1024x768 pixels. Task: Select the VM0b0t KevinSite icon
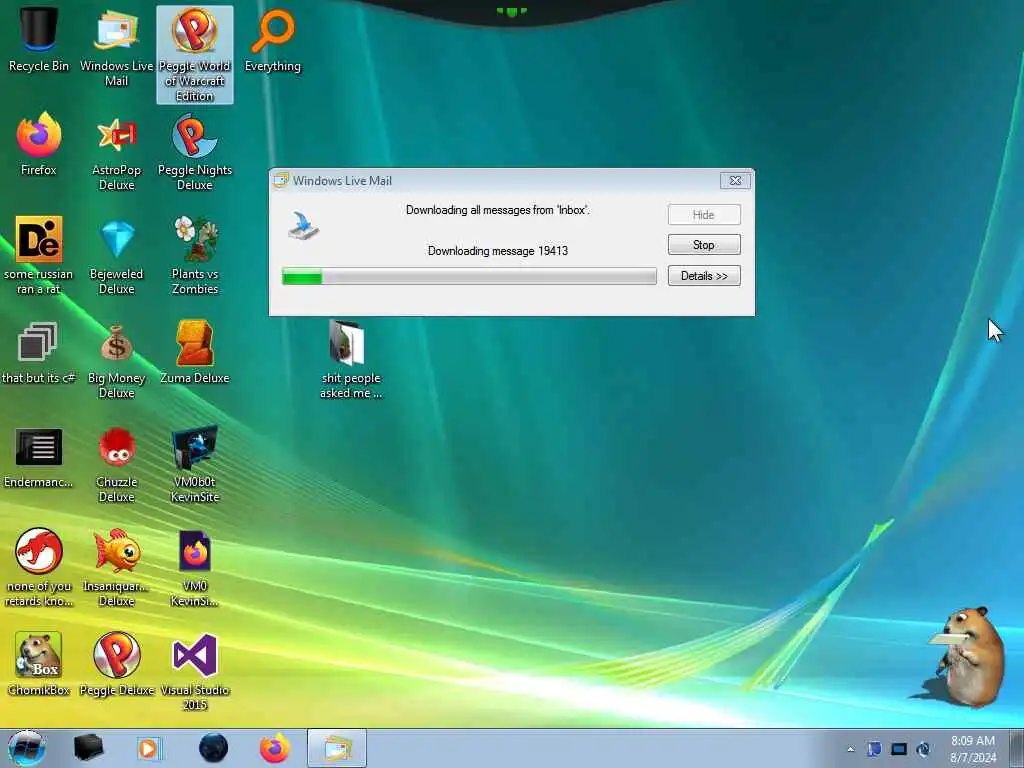(195, 464)
